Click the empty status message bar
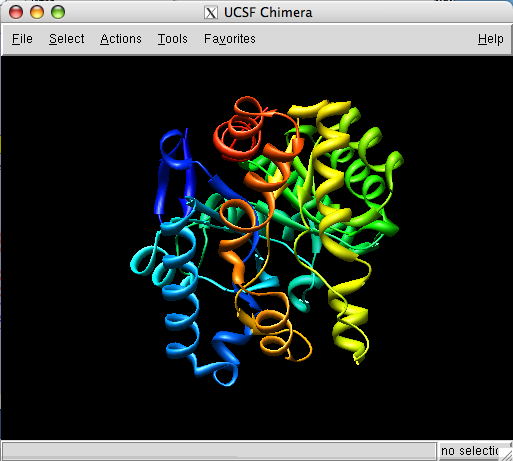This screenshot has width=513, height=461. (x=219, y=451)
